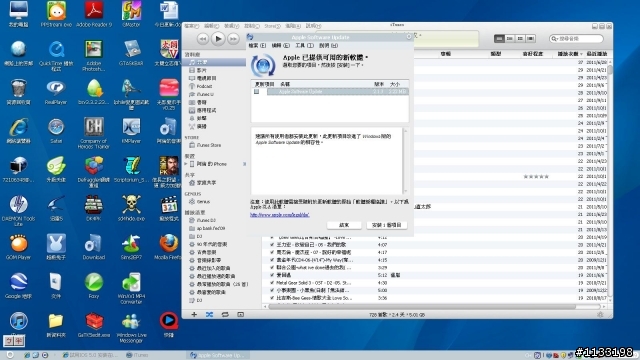Eject the iPhone device in iTunes sidebar

(x=244, y=164)
